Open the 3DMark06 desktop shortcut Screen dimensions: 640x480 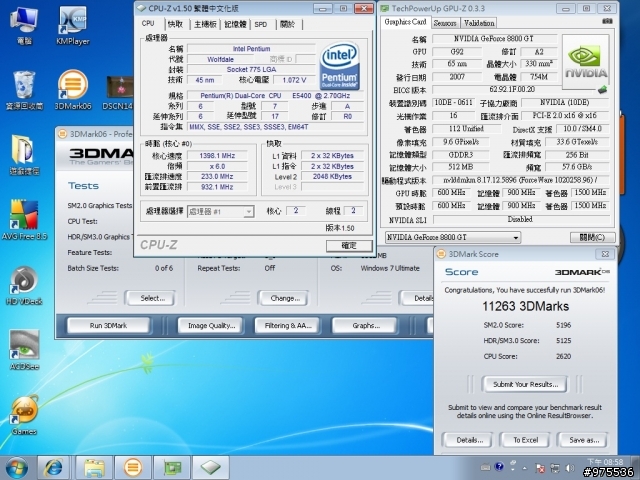71,86
